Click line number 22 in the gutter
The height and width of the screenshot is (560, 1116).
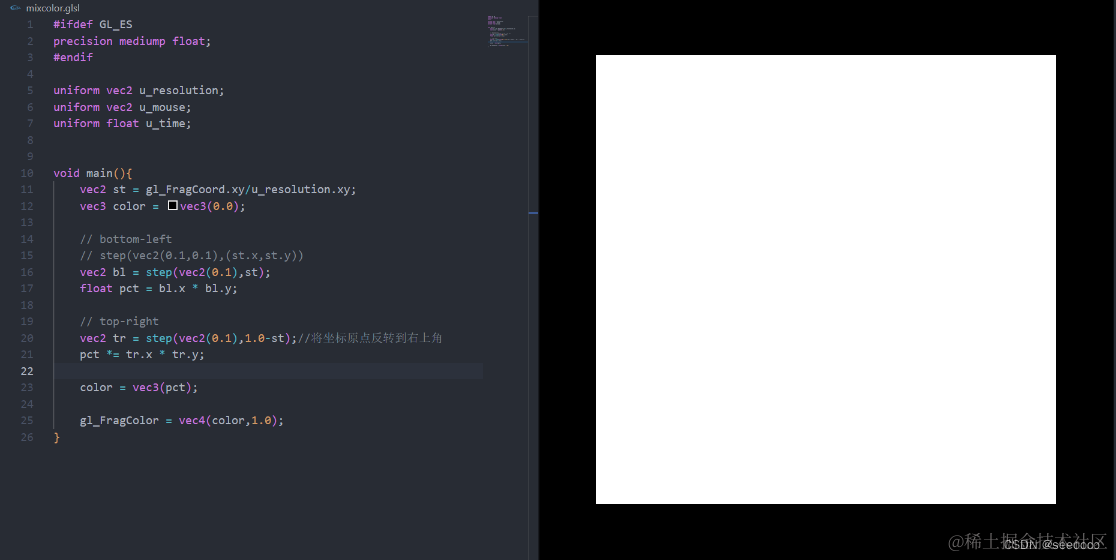point(27,371)
